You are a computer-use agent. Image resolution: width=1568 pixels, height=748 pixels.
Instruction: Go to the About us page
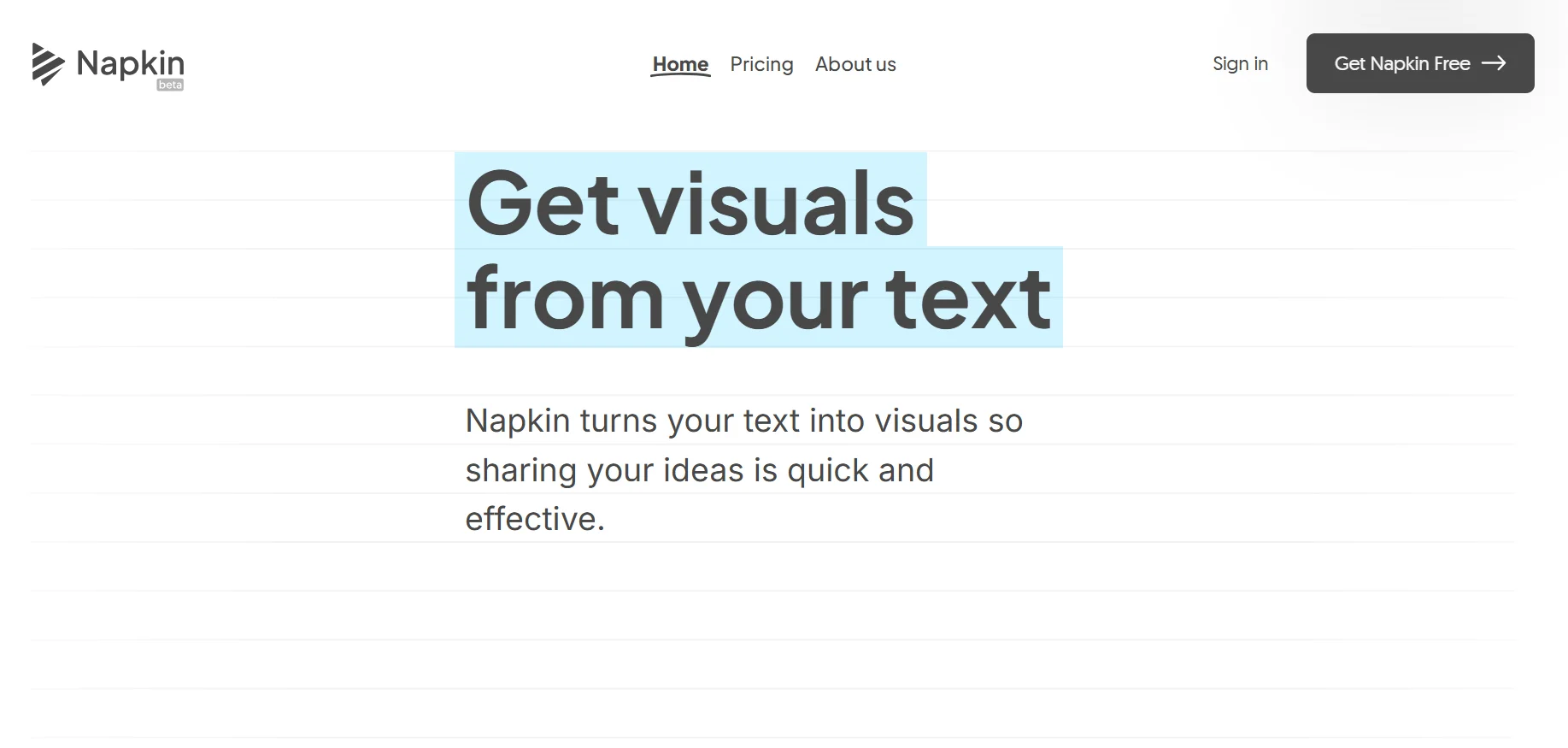(855, 63)
